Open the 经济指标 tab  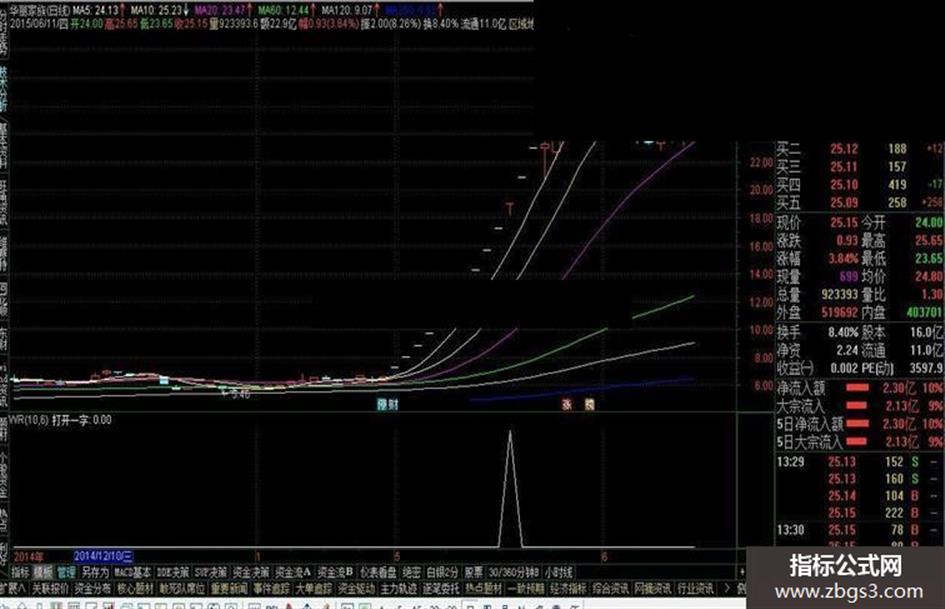point(568,588)
